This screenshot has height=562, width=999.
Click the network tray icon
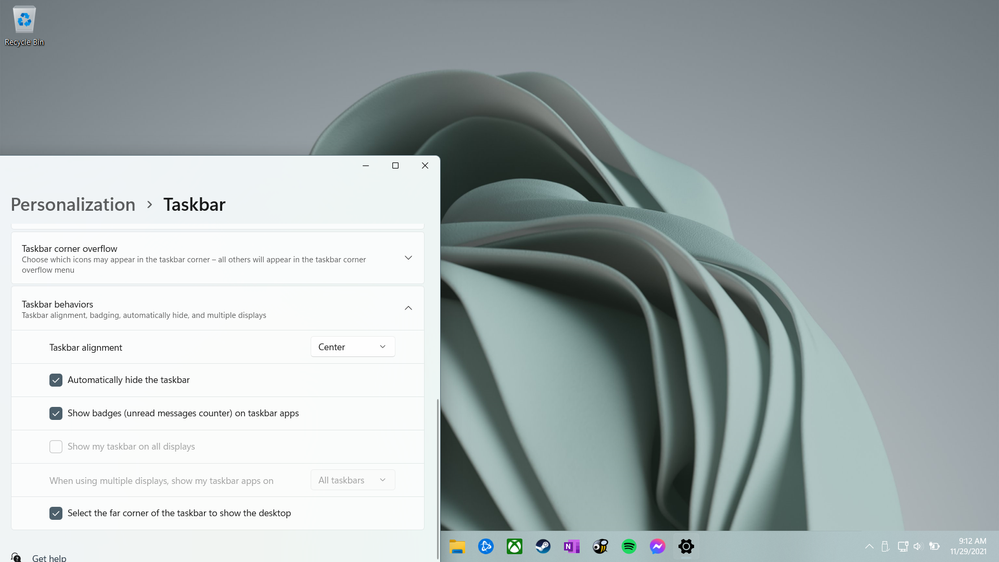[x=903, y=547]
